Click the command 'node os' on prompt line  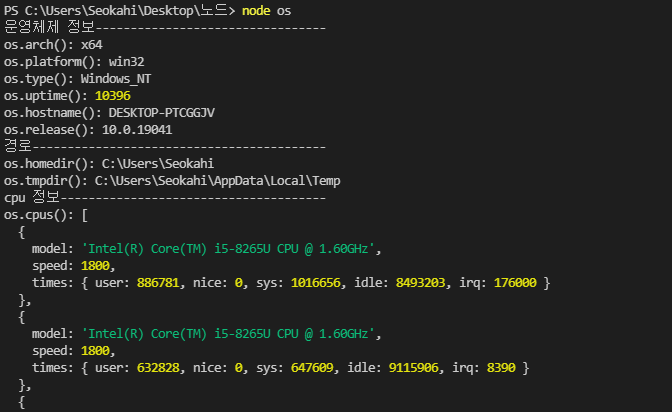266,10
